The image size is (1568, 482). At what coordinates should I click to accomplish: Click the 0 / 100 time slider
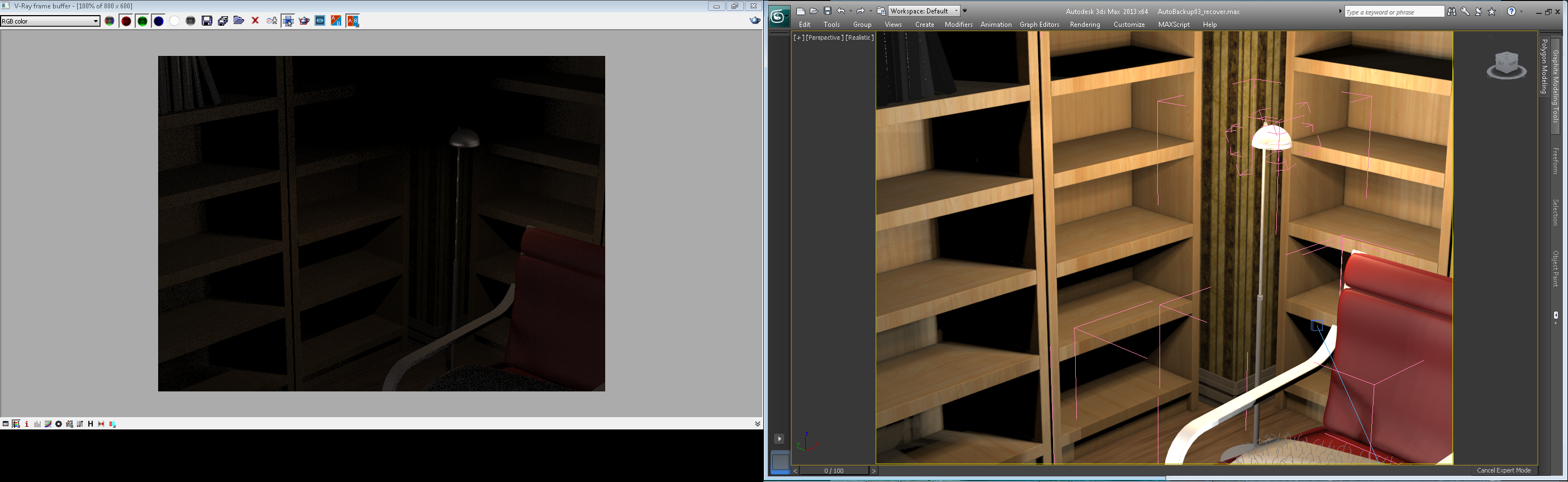[x=834, y=471]
